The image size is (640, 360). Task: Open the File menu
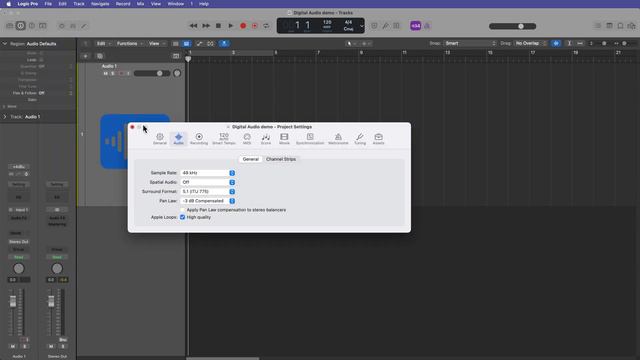[x=48, y=4]
